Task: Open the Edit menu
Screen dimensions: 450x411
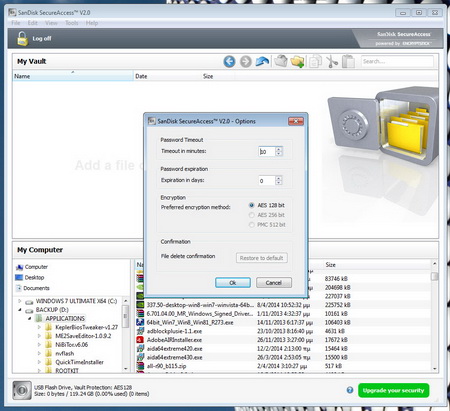Action: [x=32, y=23]
